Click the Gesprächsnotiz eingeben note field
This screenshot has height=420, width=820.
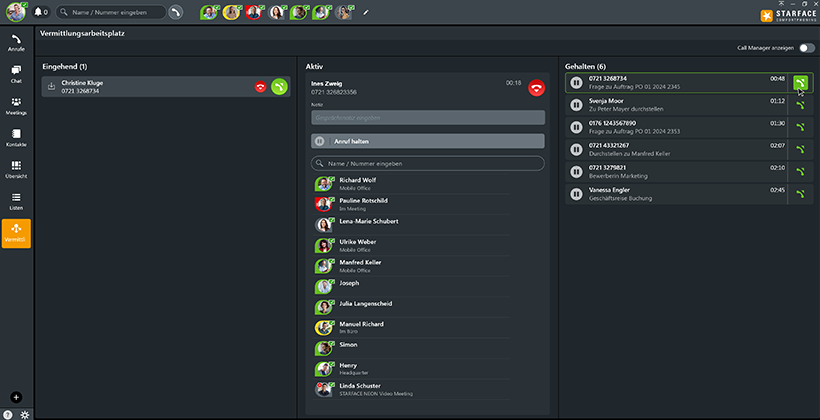(428, 118)
